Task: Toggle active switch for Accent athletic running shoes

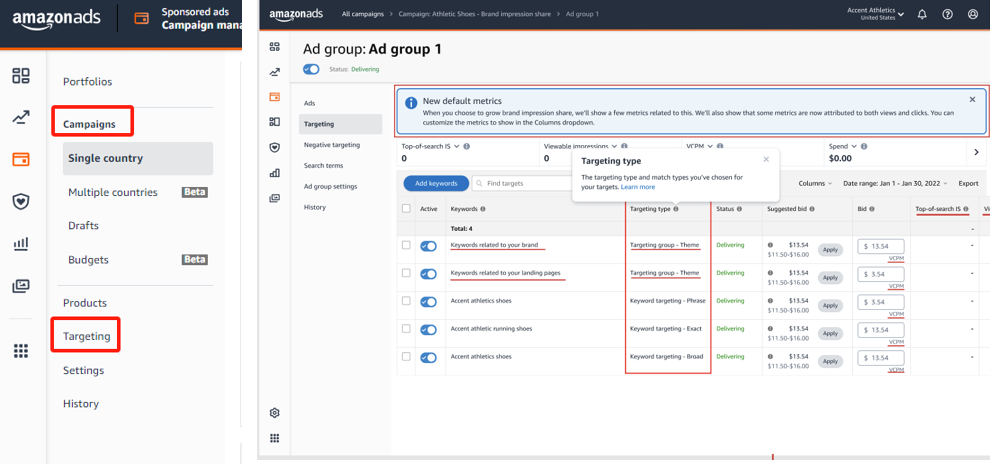Action: (429, 329)
